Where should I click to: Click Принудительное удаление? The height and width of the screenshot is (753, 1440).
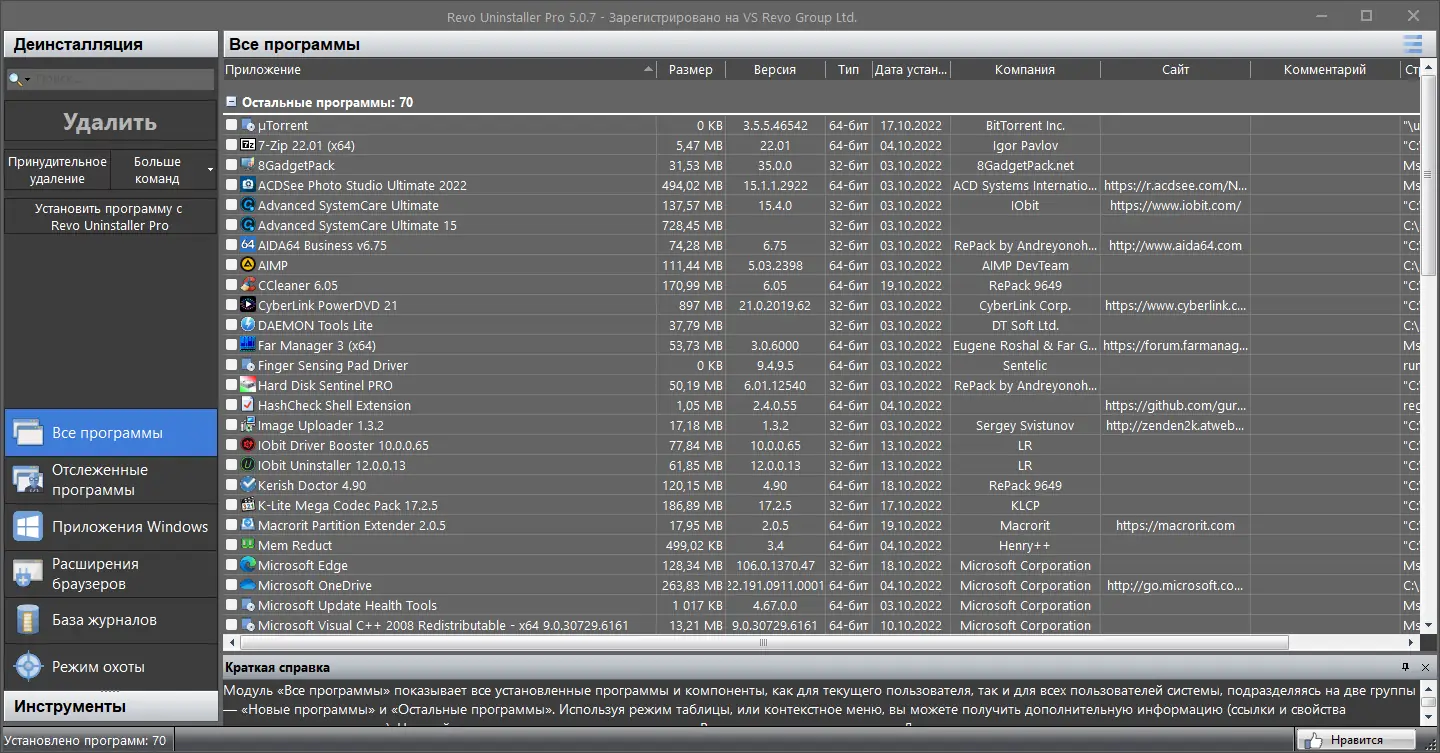click(57, 170)
